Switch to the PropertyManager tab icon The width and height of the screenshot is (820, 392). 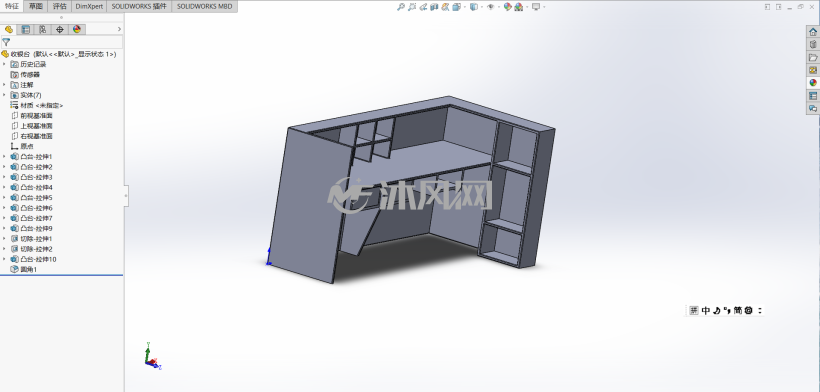pos(26,29)
